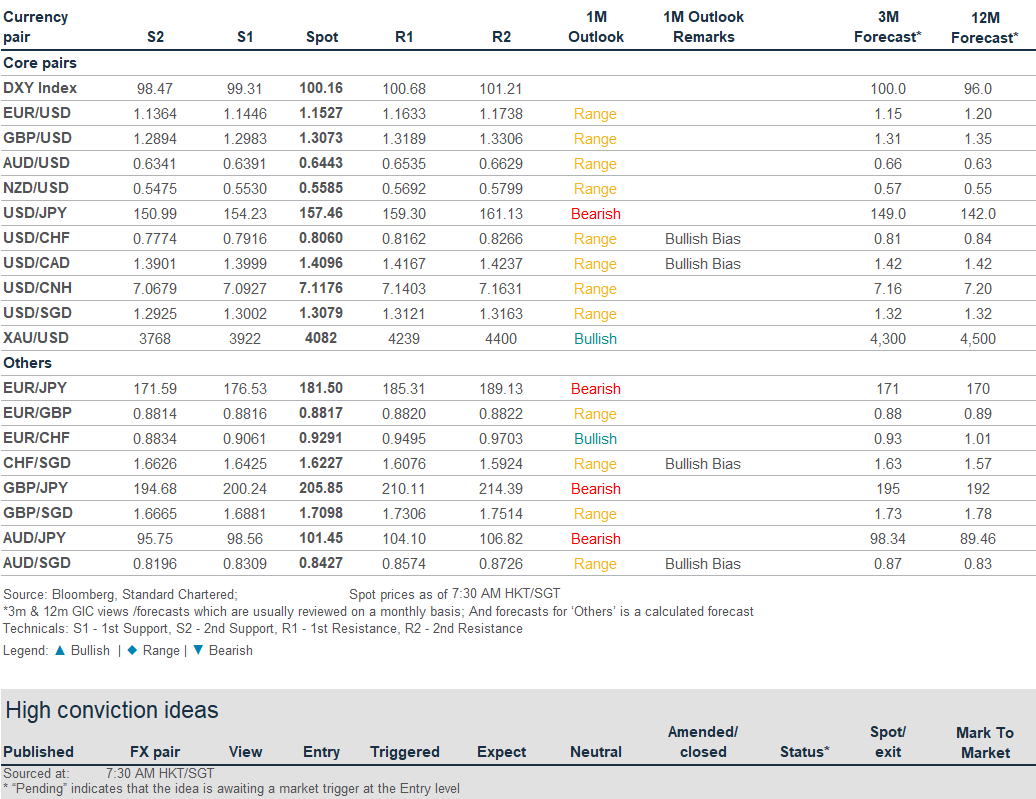1036x799 pixels.
Task: Click the 1M Outlook Remarks column header
Action: click(x=703, y=27)
